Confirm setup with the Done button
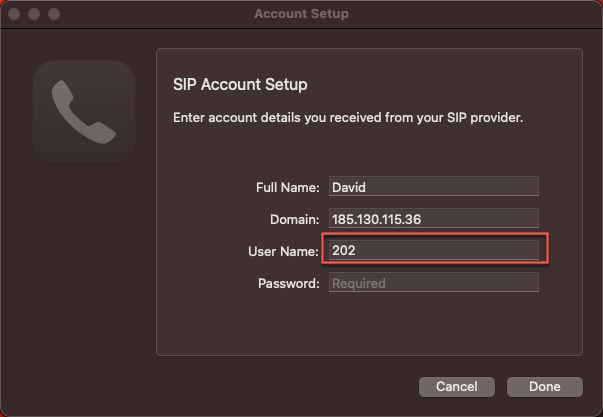603x417 pixels. pos(545,386)
